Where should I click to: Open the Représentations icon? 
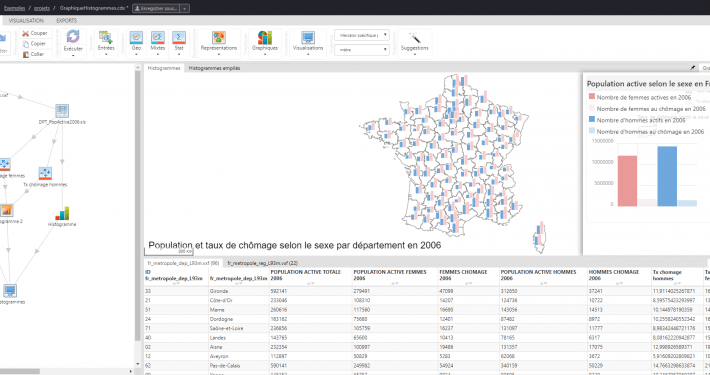[219, 38]
